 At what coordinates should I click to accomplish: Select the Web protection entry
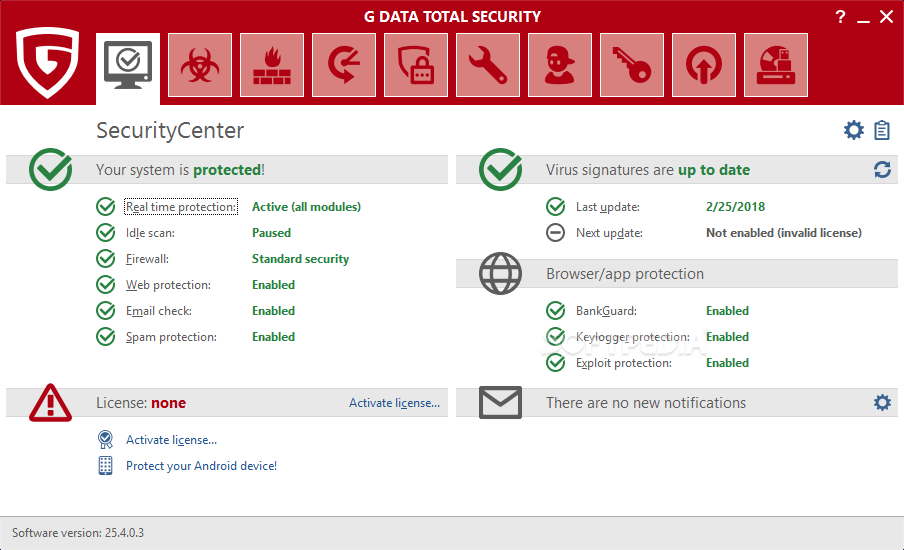click(x=168, y=285)
